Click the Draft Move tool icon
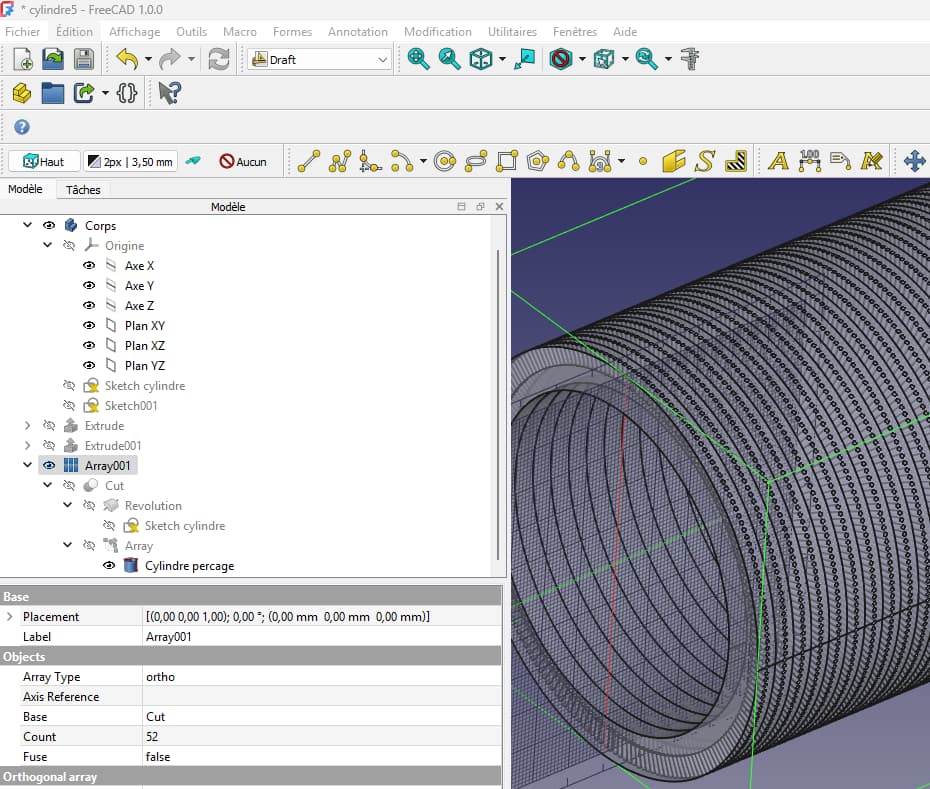The width and height of the screenshot is (930, 789). coord(914,160)
